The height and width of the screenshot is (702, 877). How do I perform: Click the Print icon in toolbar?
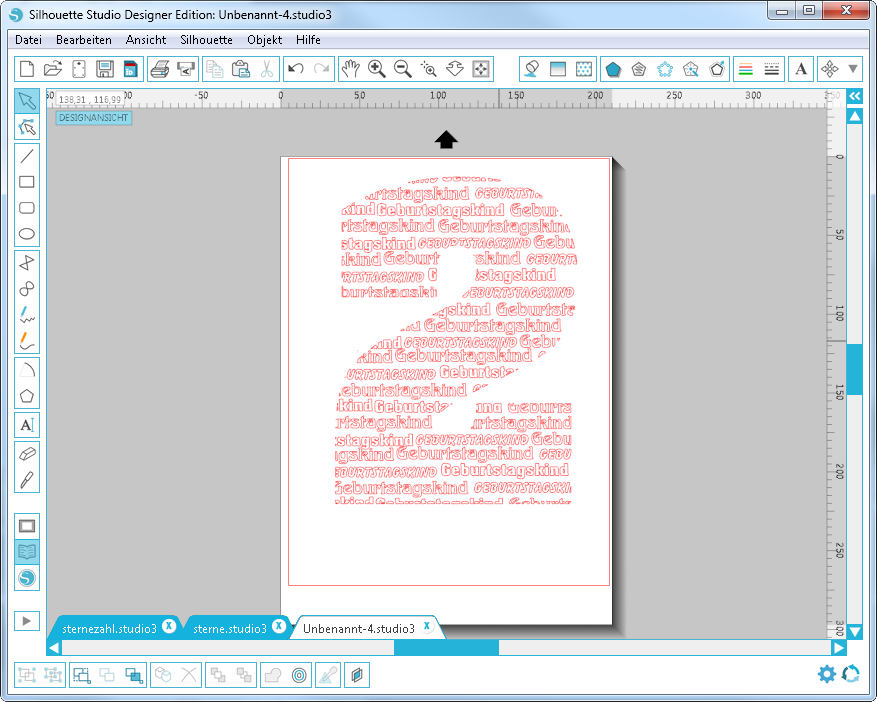point(159,69)
